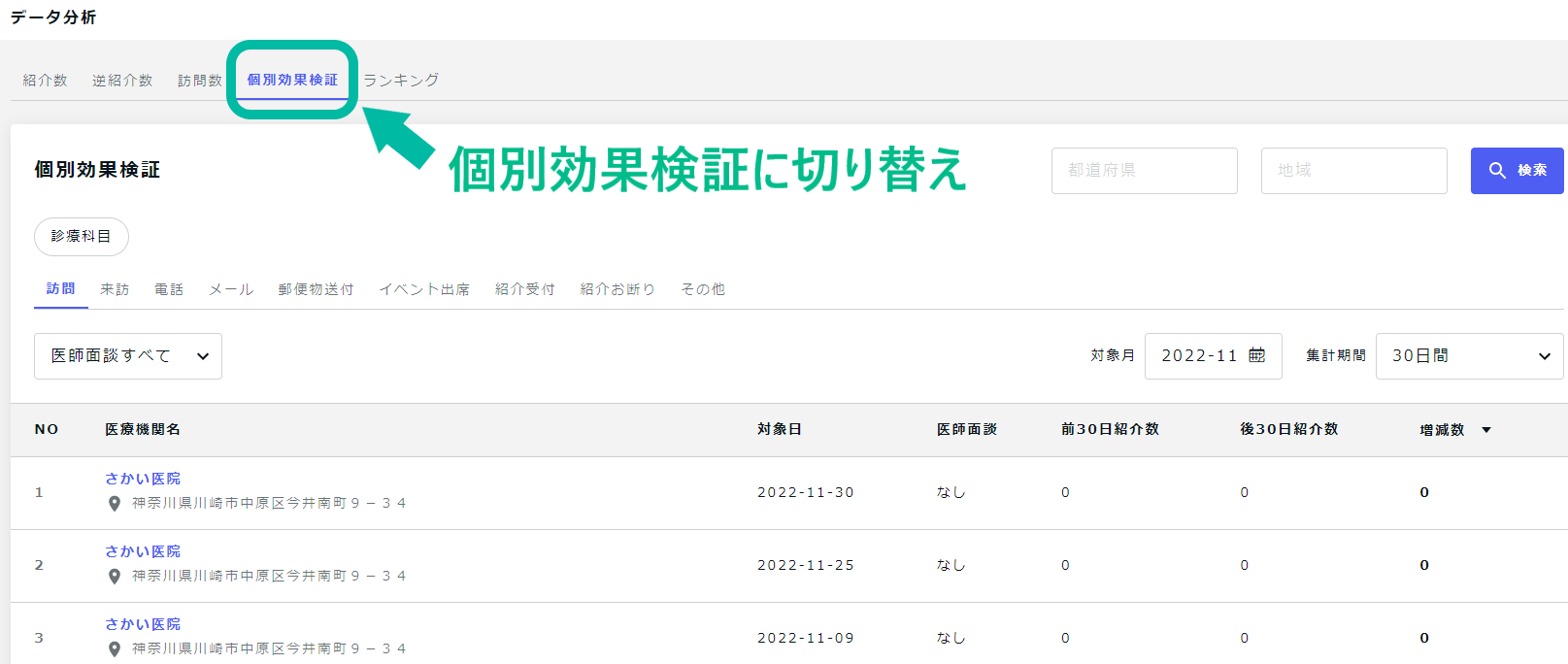Switch to the 逆紹介数 tab

(x=122, y=81)
